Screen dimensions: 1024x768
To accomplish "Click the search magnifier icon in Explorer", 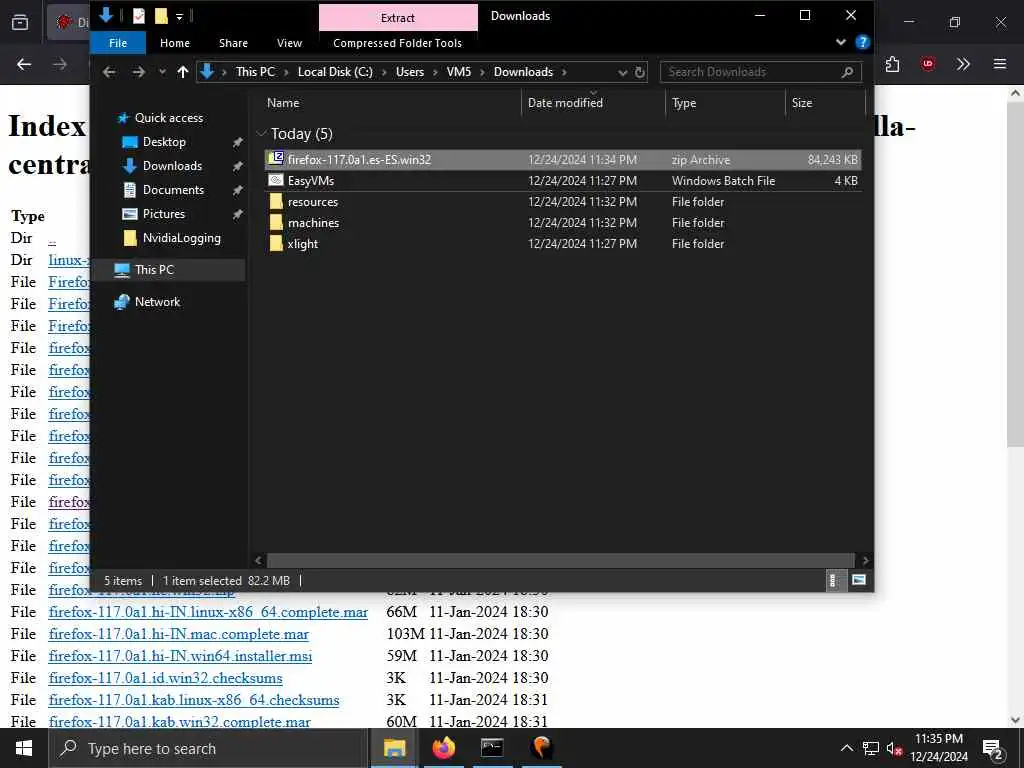I will [x=847, y=72].
